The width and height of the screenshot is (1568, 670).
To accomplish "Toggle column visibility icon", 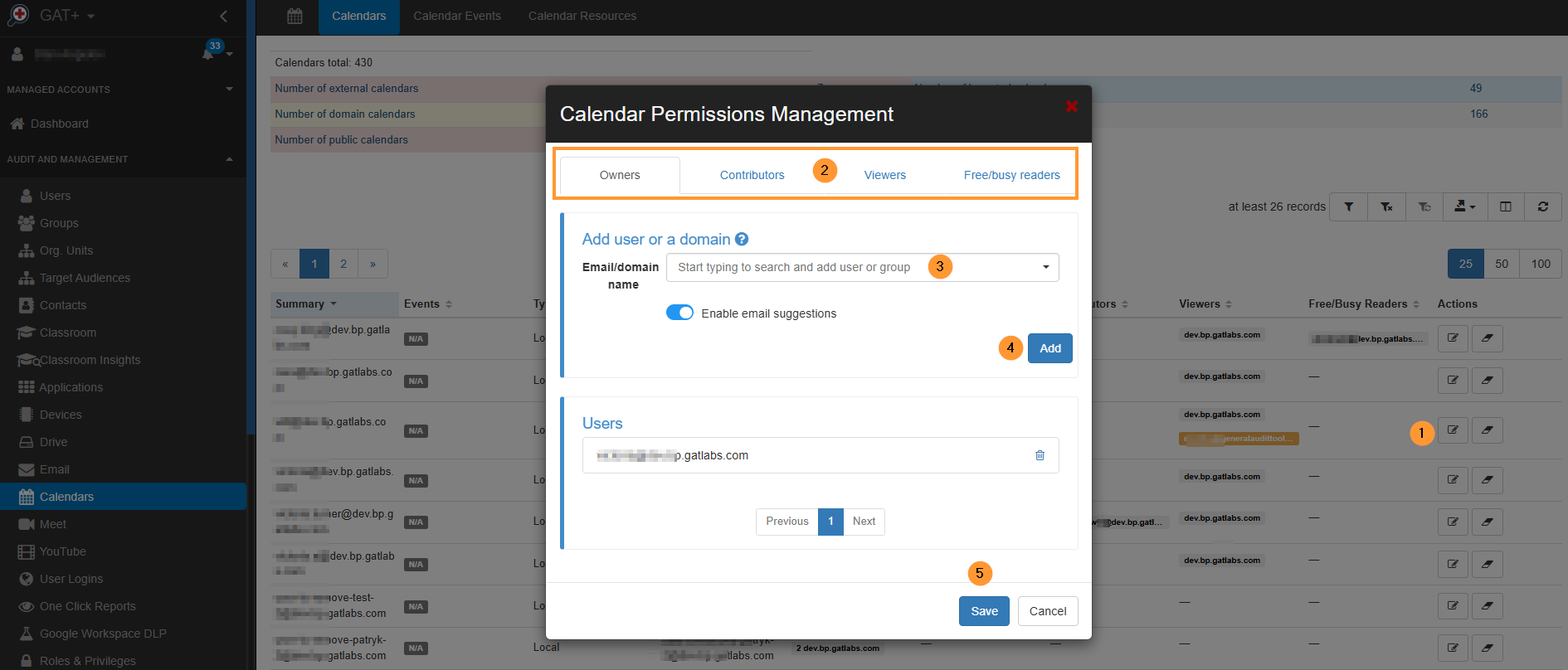I will (1505, 206).
